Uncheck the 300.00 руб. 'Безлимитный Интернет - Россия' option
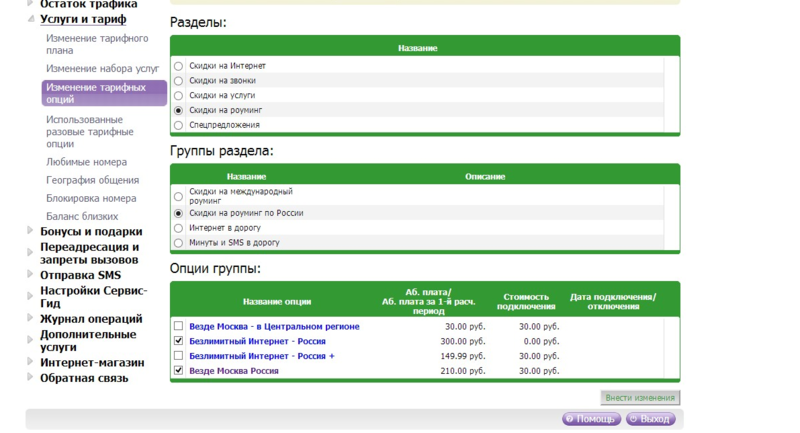Image resolution: width=800 pixels, height=433 pixels. click(178, 341)
